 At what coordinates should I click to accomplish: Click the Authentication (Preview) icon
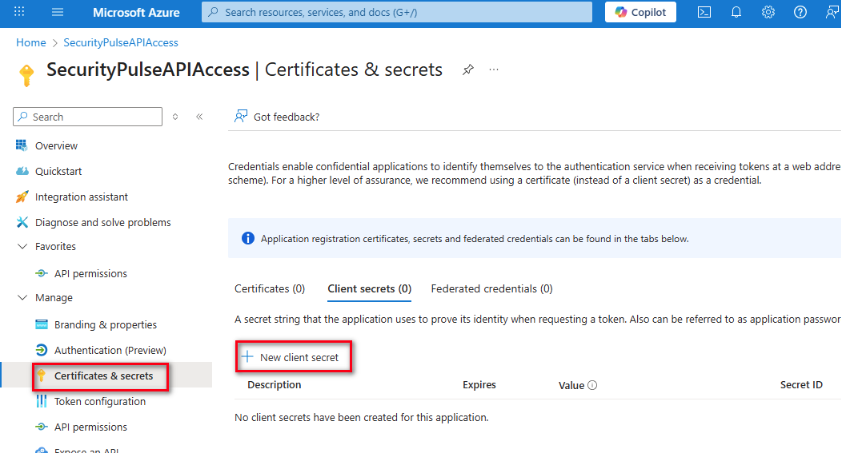41,350
